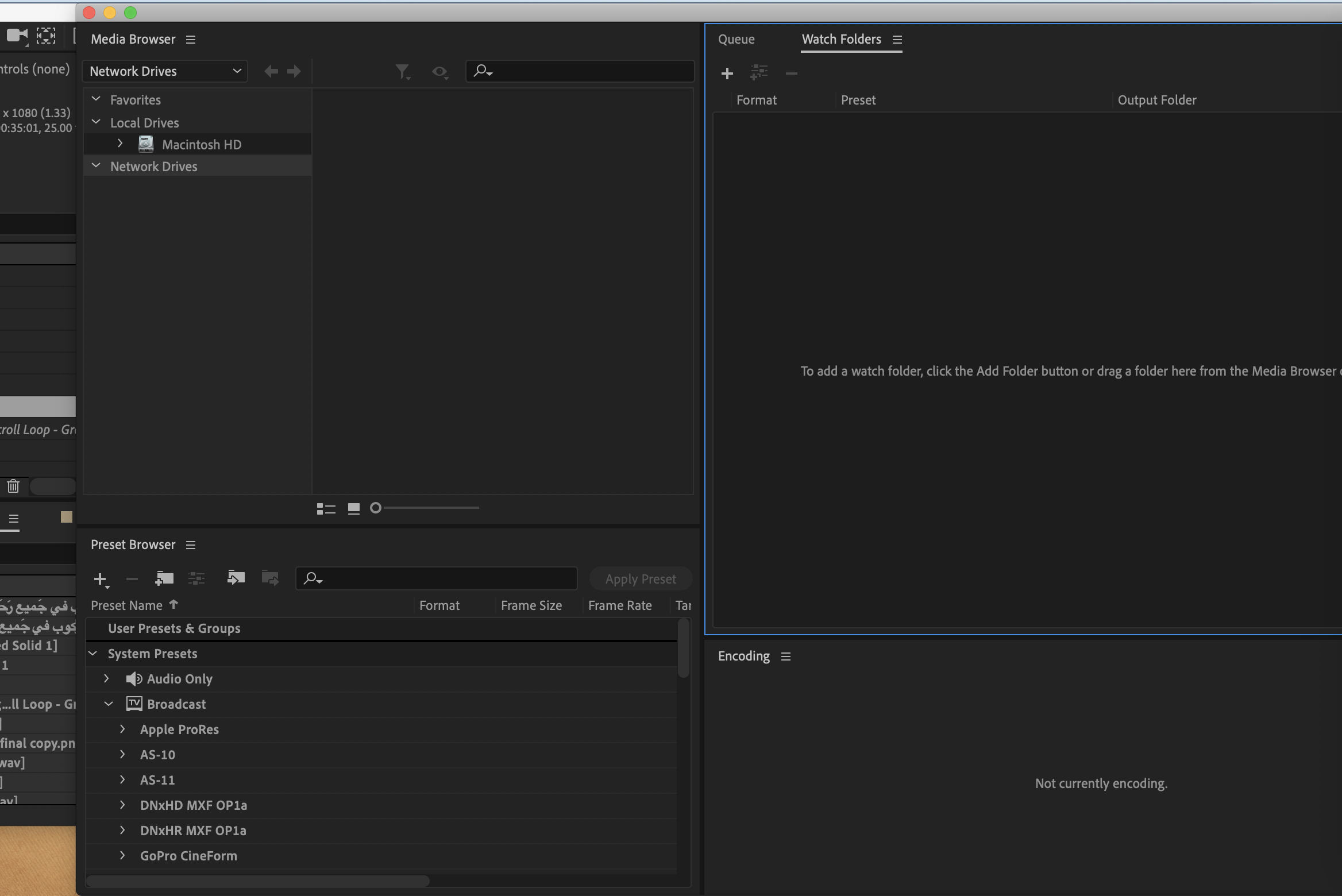Open Preset Settings in the Preset Browser
Viewport: 1342px width, 896px height.
pyautogui.click(x=196, y=578)
